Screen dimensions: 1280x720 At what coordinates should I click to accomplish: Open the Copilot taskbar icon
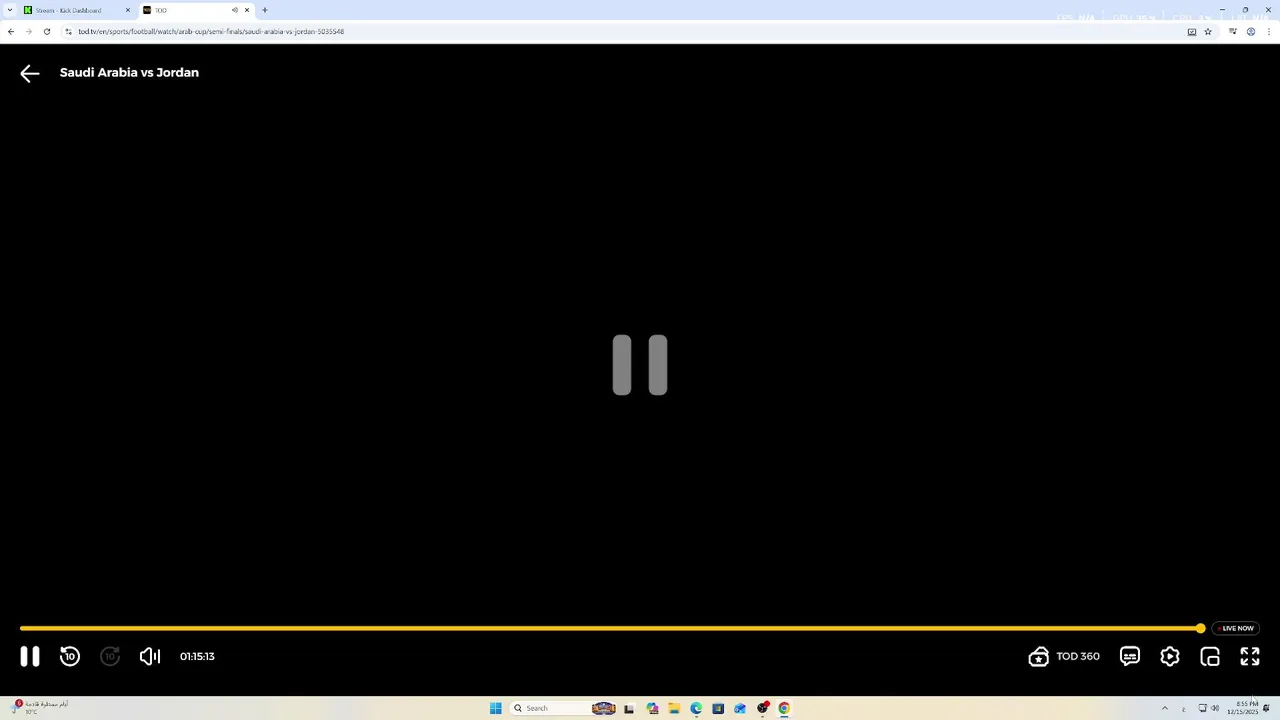652,708
